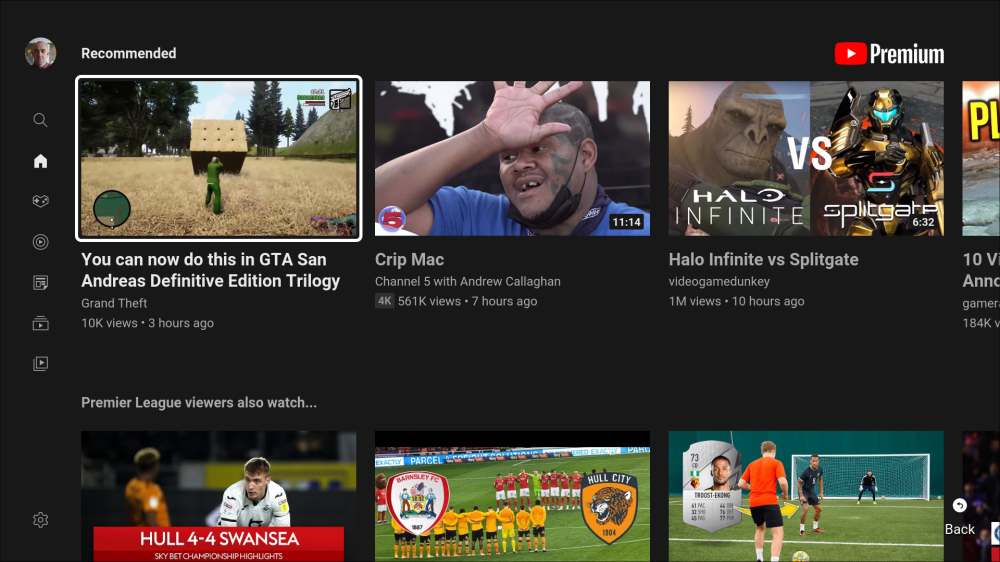Open the Troost-Ekong football challenge thumbnail
Screen dimensions: 1000x562
806,496
